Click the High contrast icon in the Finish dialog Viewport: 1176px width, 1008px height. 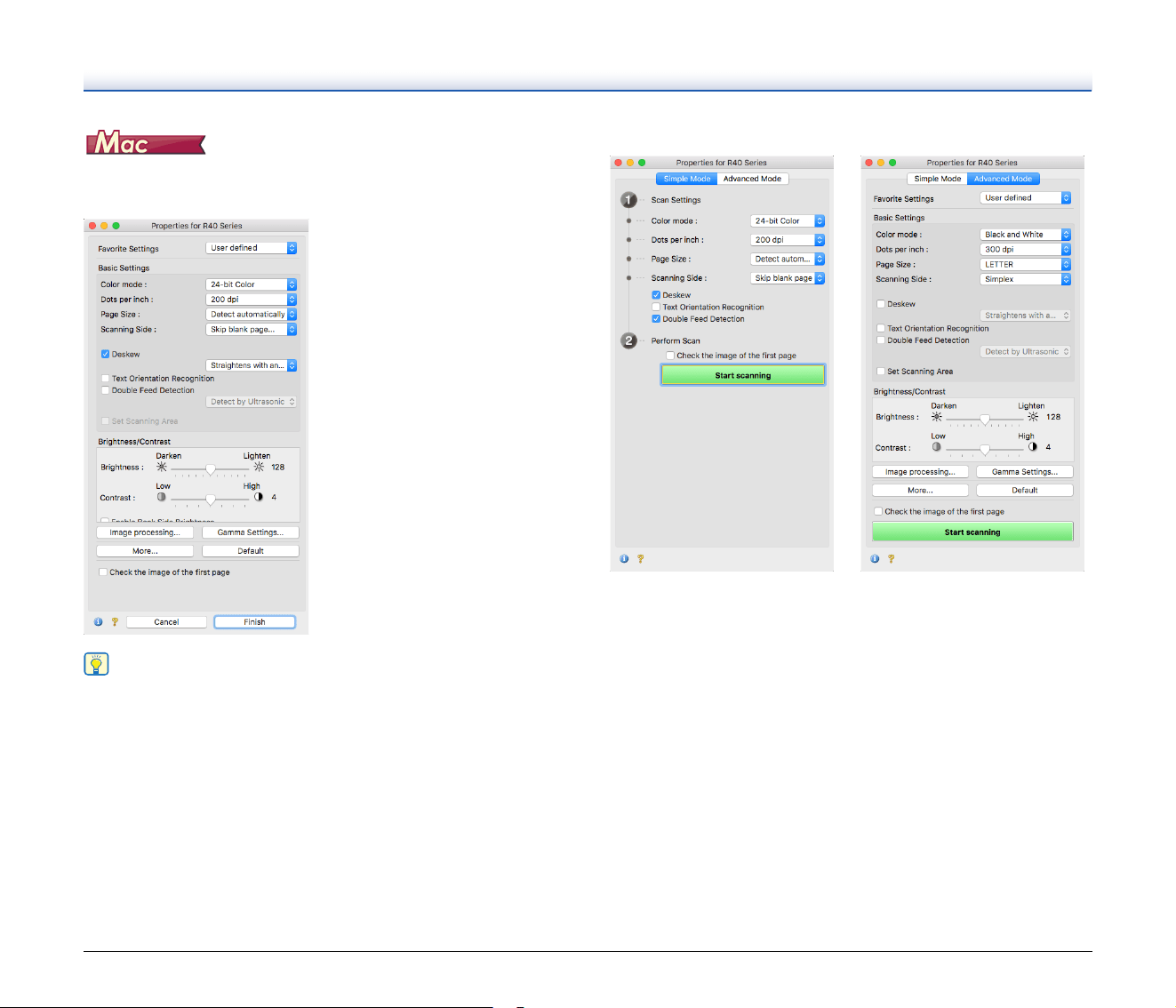[x=259, y=497]
